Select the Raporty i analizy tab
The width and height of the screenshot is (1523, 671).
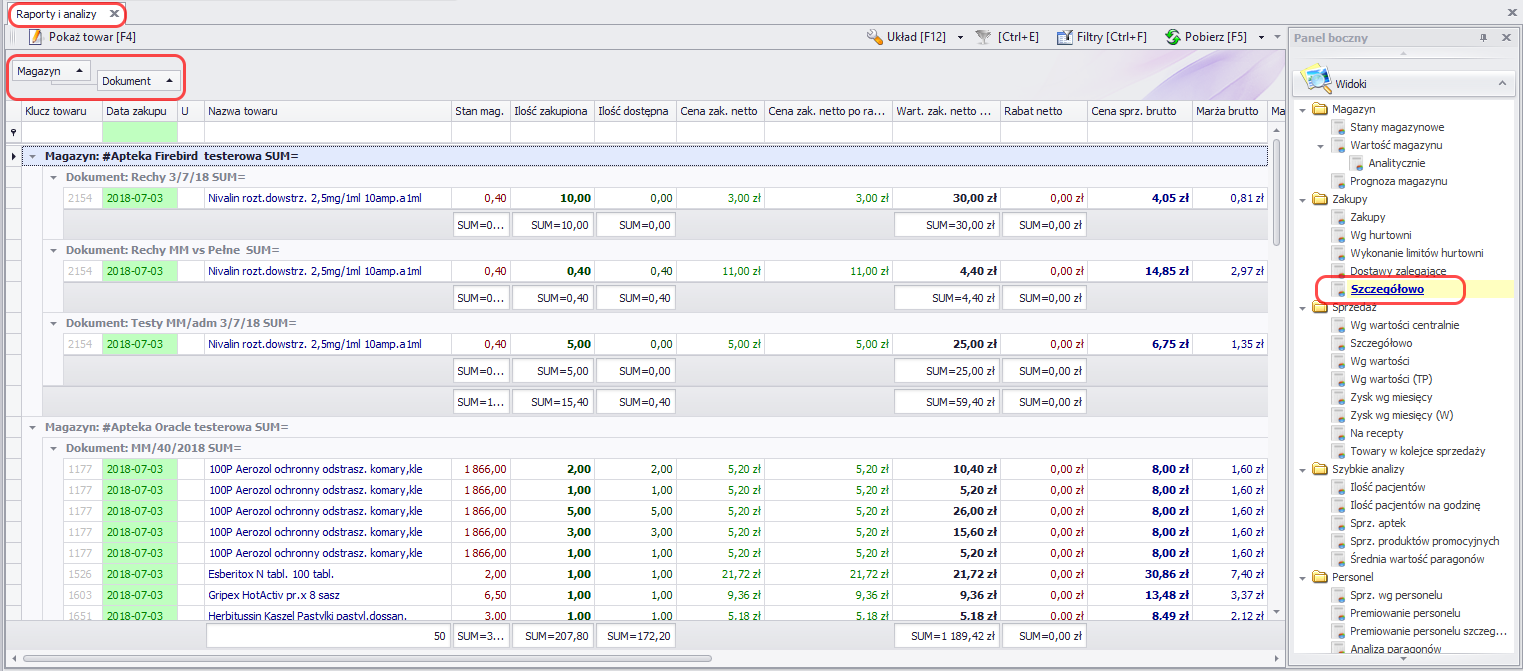(x=57, y=14)
